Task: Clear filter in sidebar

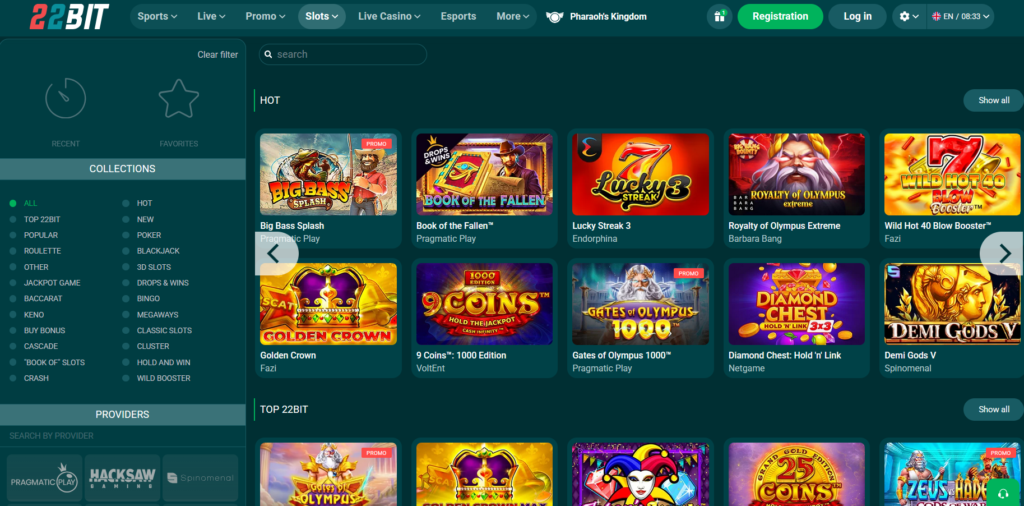Action: [217, 55]
